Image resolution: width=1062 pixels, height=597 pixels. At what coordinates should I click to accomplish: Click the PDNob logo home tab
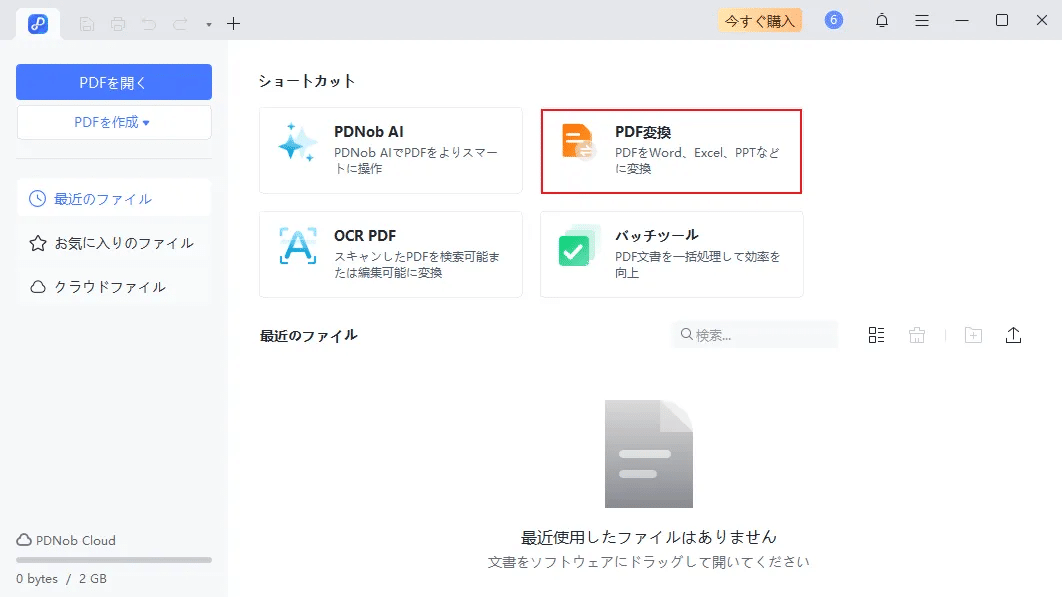(x=38, y=24)
